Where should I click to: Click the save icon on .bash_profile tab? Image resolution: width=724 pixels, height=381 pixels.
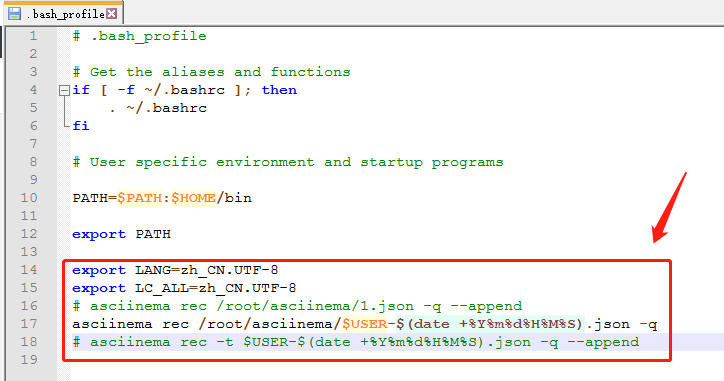(x=14, y=14)
